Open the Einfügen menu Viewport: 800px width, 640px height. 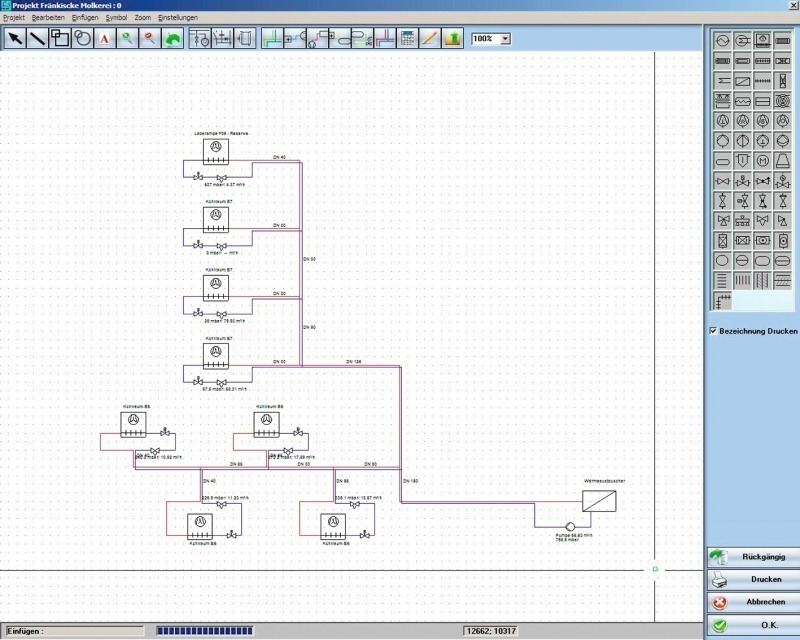(x=85, y=17)
